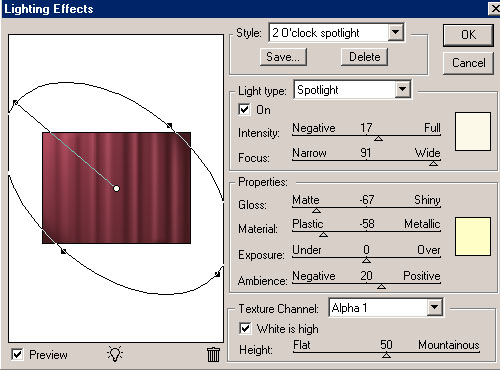Toggle White is high checkbox
The image size is (500, 370).
click(x=245, y=329)
